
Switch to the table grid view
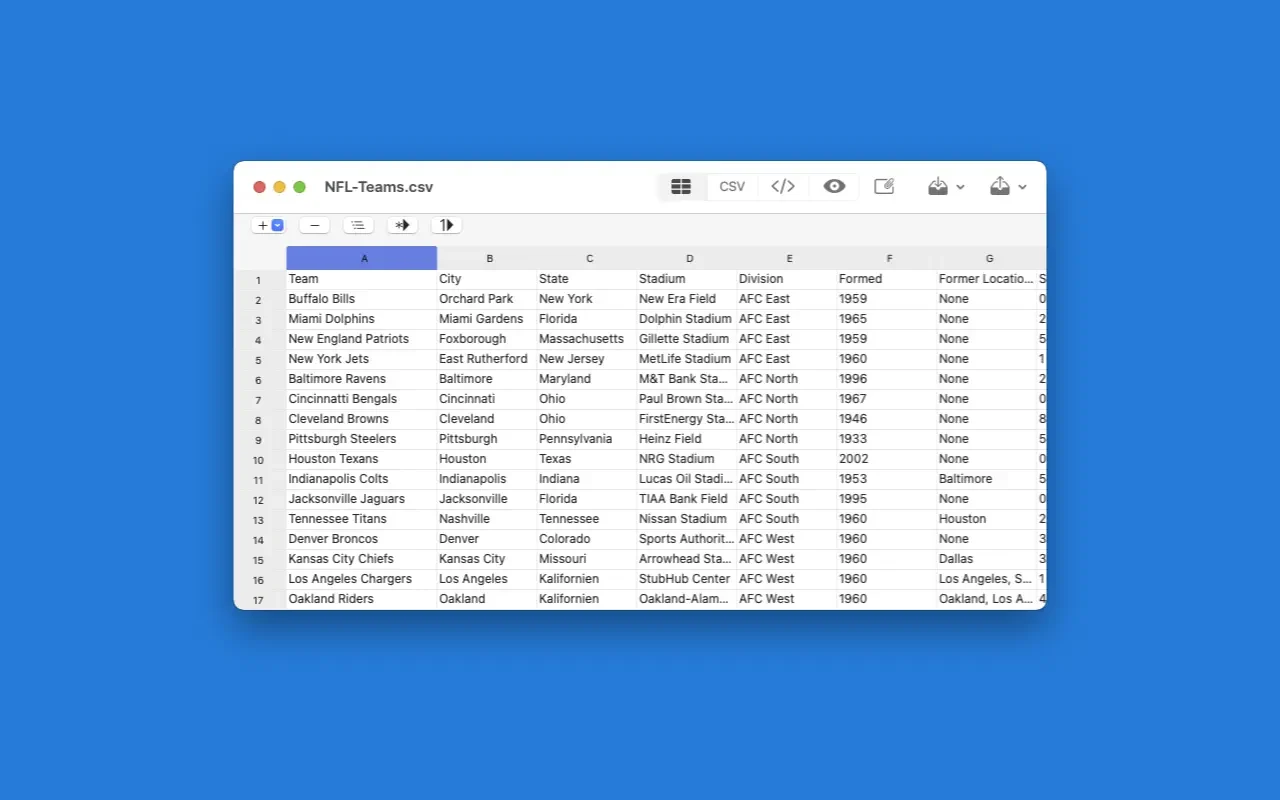pyautogui.click(x=681, y=187)
